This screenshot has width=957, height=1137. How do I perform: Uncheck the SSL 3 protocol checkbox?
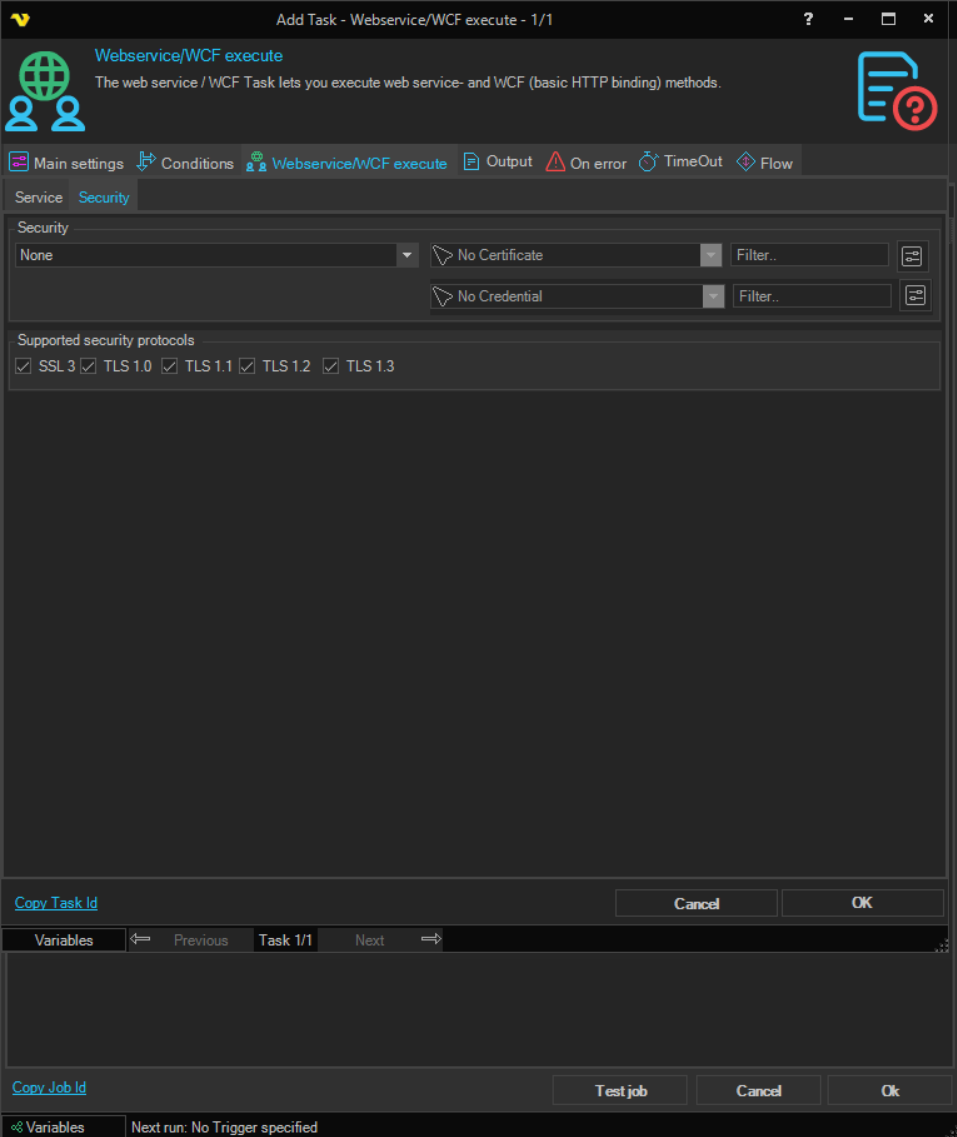coord(24,367)
